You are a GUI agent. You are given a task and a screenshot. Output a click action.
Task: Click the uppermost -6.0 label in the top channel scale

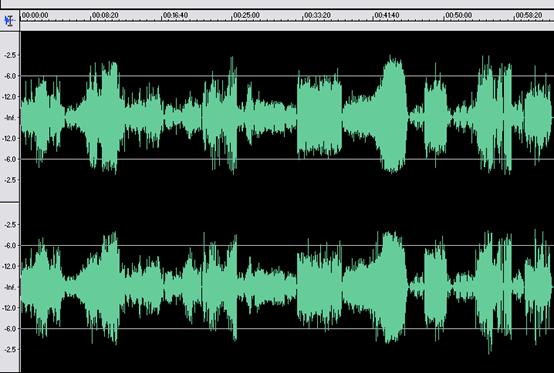11,76
